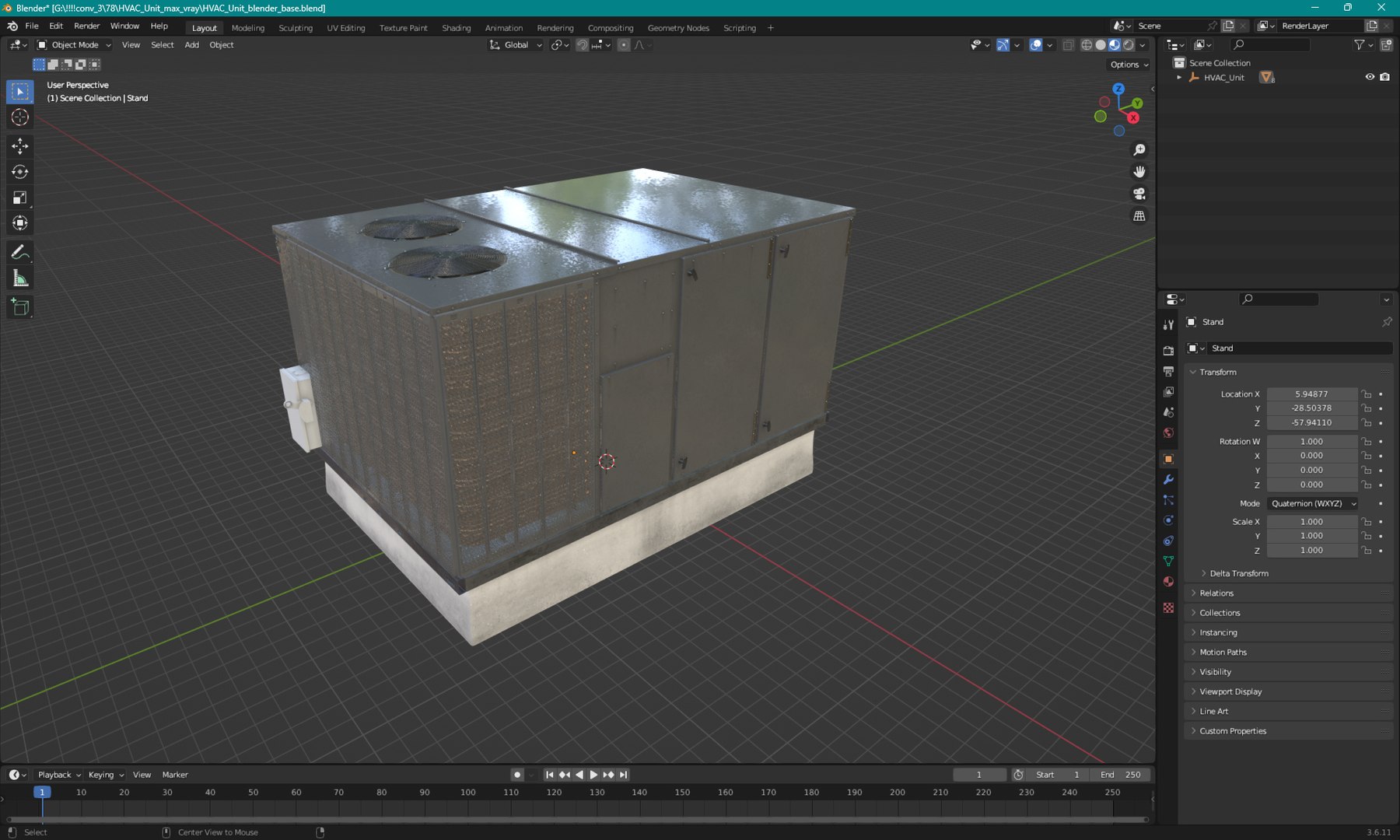Open the Render menu
1400x840 pixels.
coord(87,26)
